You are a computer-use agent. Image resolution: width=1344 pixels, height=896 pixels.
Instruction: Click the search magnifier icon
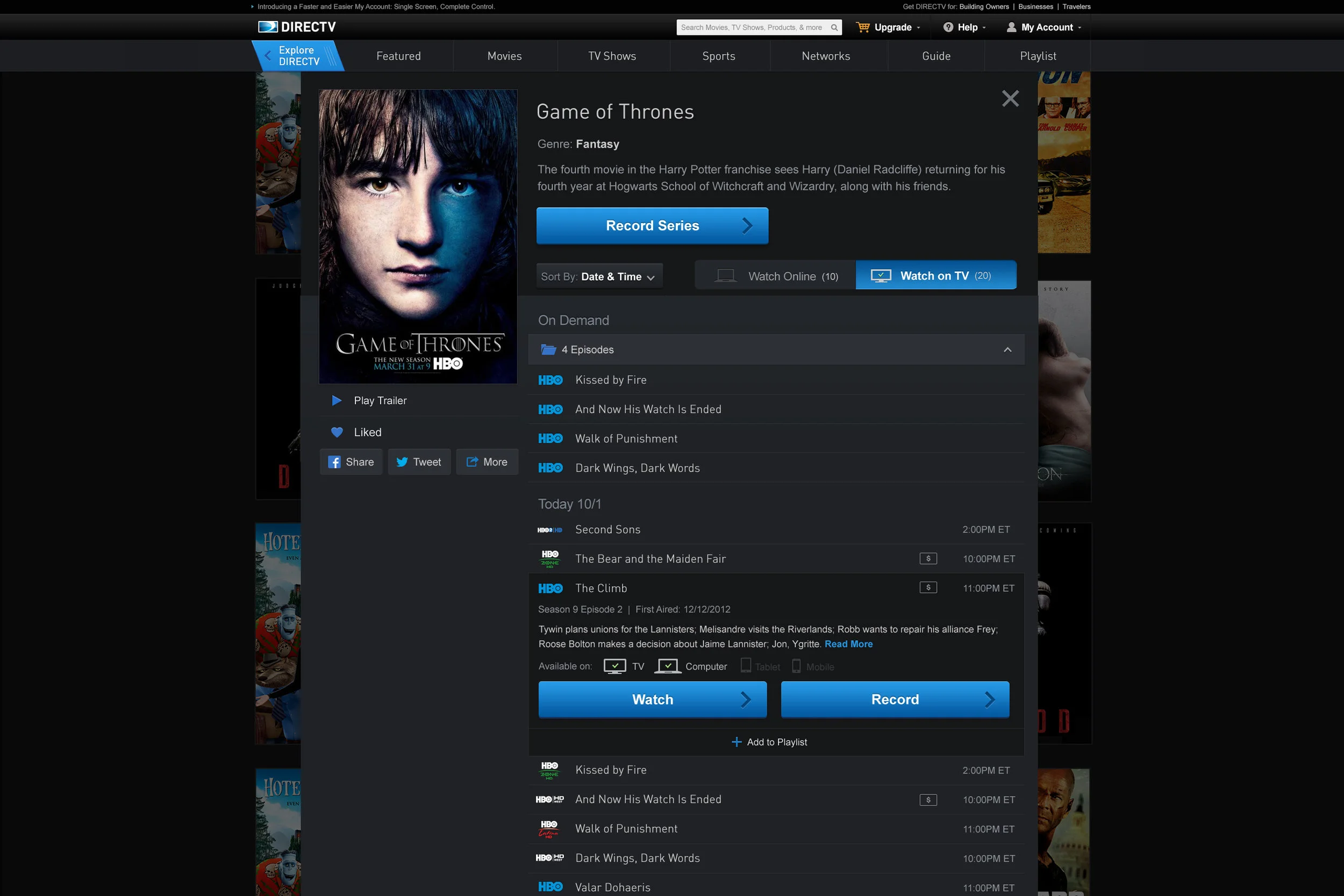click(834, 27)
